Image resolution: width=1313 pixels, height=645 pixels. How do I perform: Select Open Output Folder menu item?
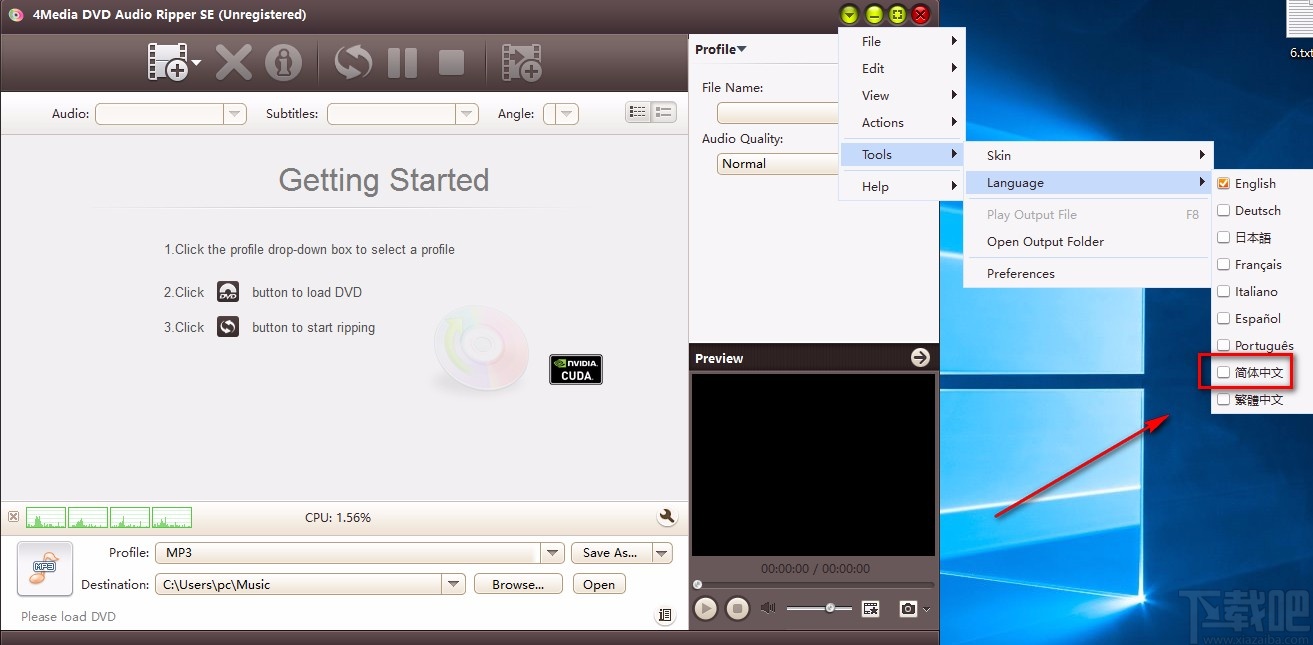pos(1088,241)
